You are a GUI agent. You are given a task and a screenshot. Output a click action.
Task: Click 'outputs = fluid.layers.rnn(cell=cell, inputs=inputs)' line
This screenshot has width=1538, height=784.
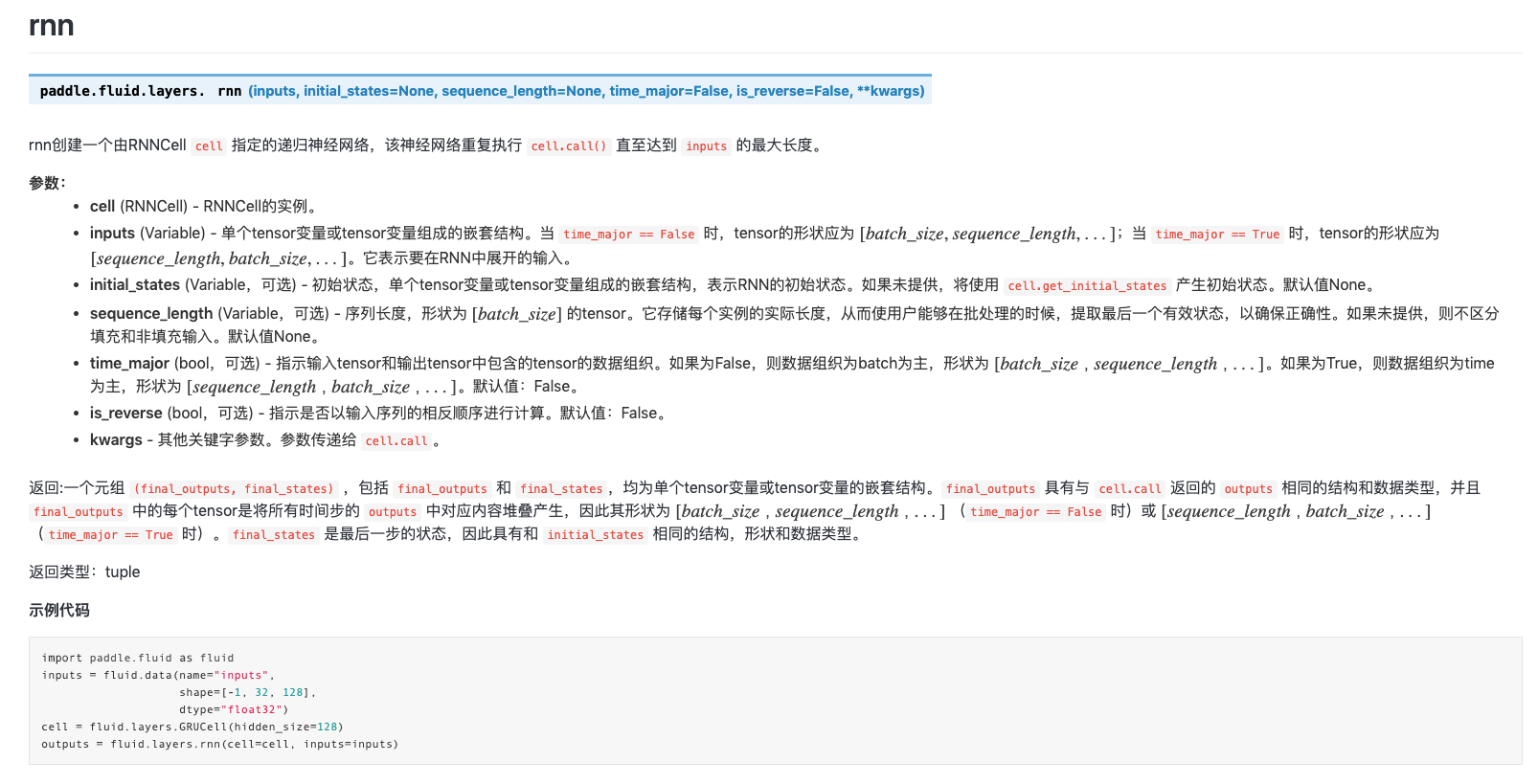pyautogui.click(x=220, y=744)
